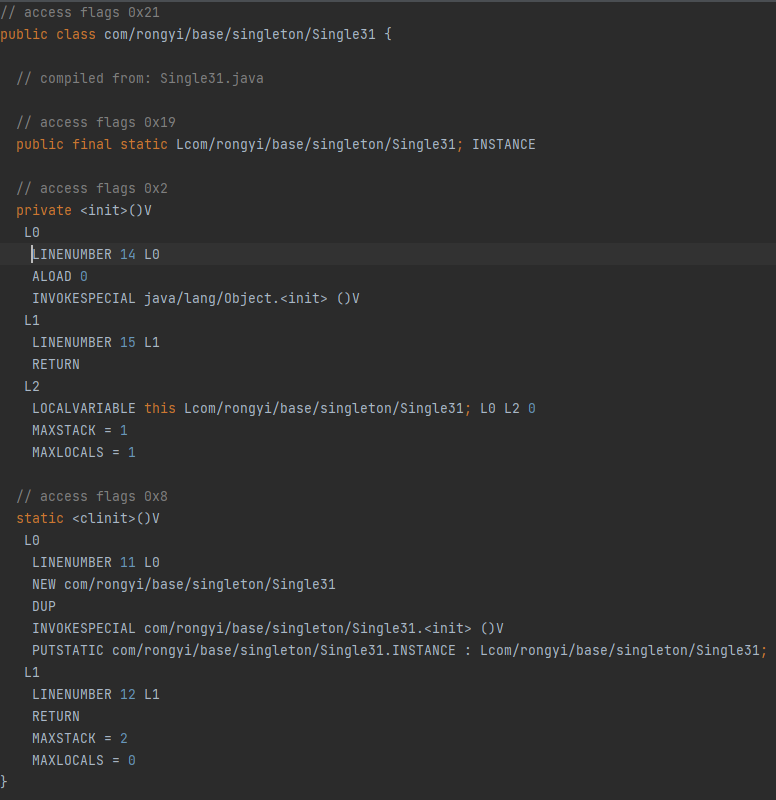776x800 pixels.
Task: Click the 'INVOKESPECIAL java/lang/Object.<init> ()V' line
Action: [x=196, y=298]
